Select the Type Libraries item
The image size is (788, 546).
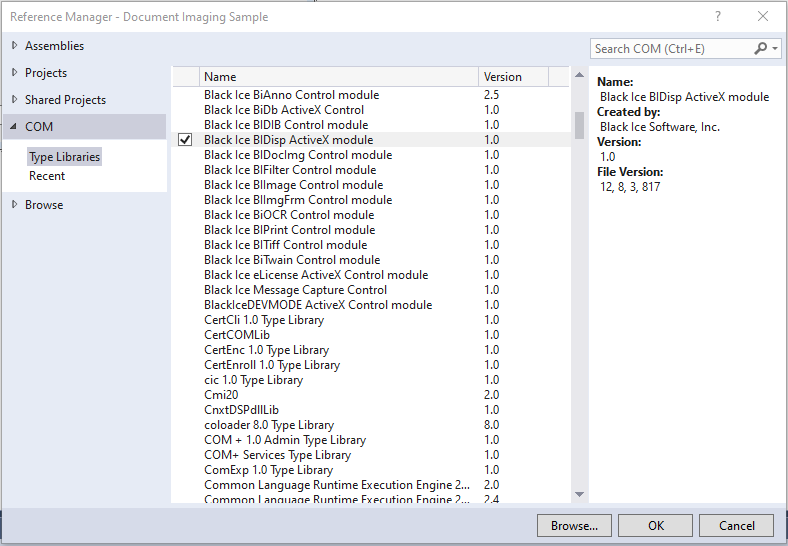[64, 157]
